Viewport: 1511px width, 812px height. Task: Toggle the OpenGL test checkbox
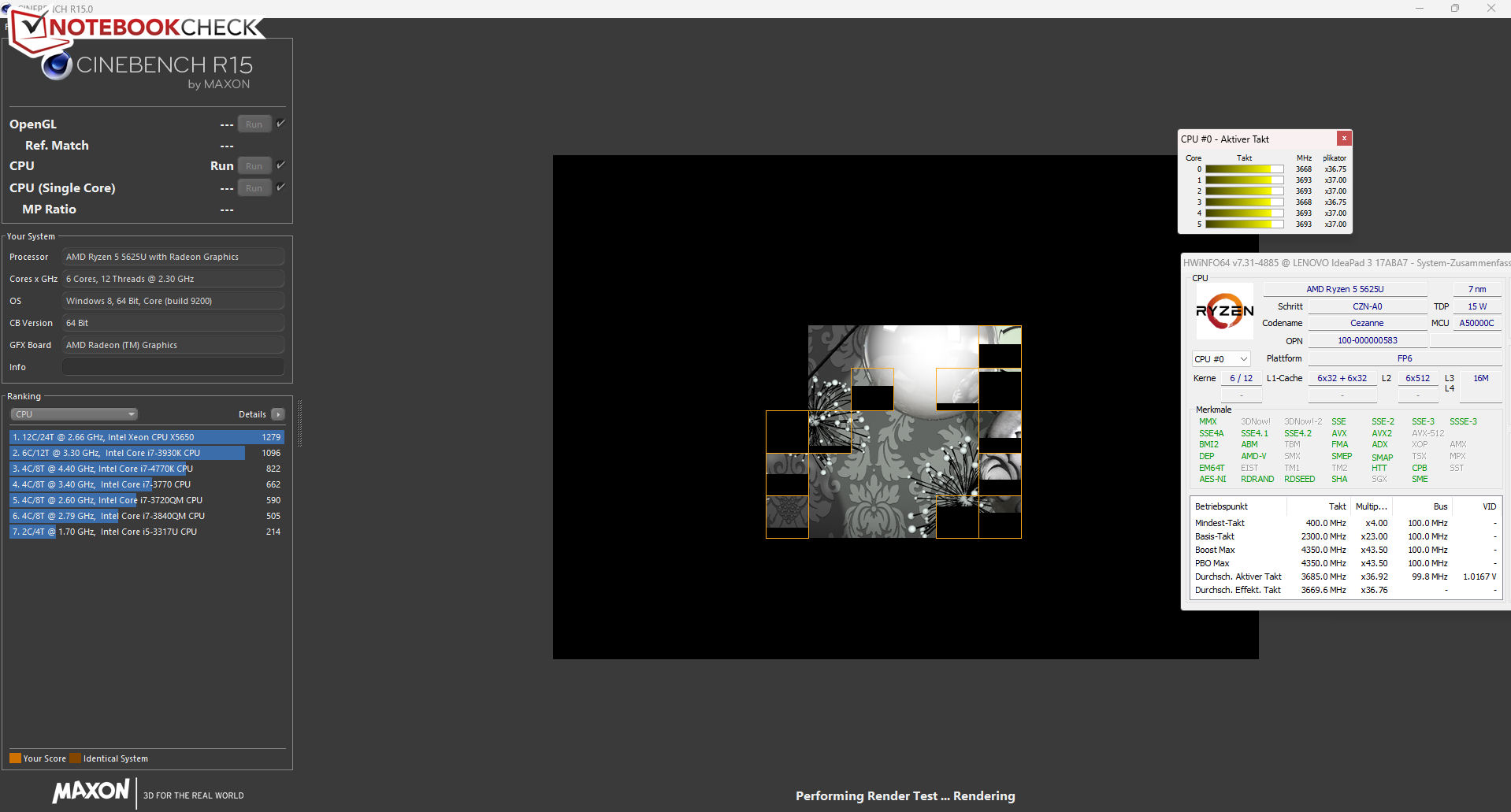click(280, 124)
